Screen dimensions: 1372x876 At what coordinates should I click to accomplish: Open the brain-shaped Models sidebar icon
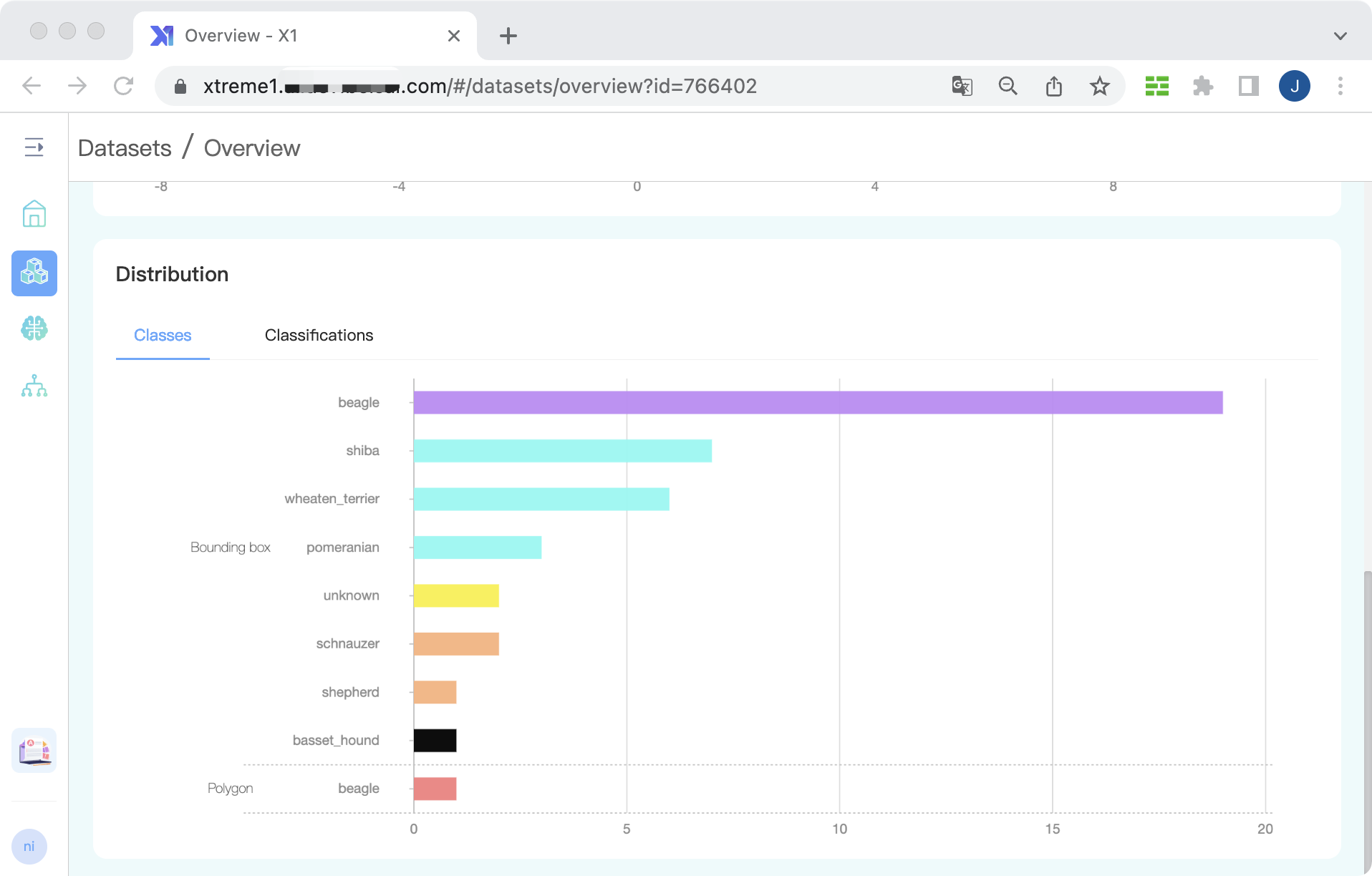pos(34,328)
